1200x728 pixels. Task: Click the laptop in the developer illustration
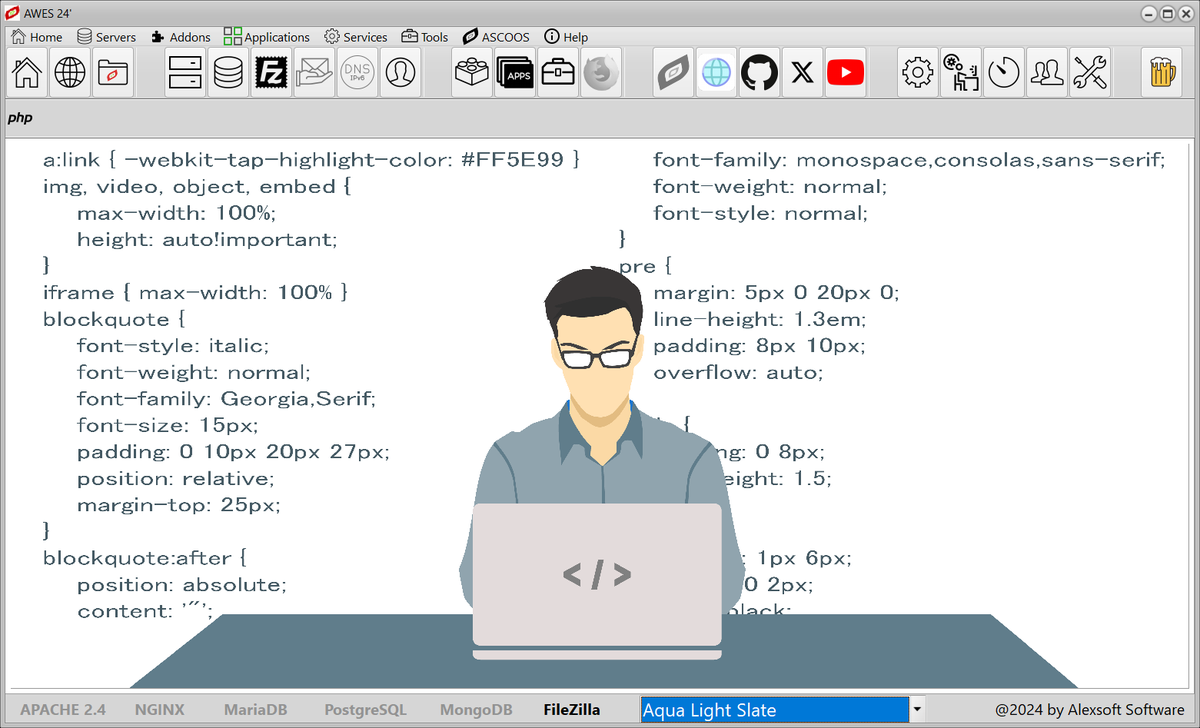(597, 581)
